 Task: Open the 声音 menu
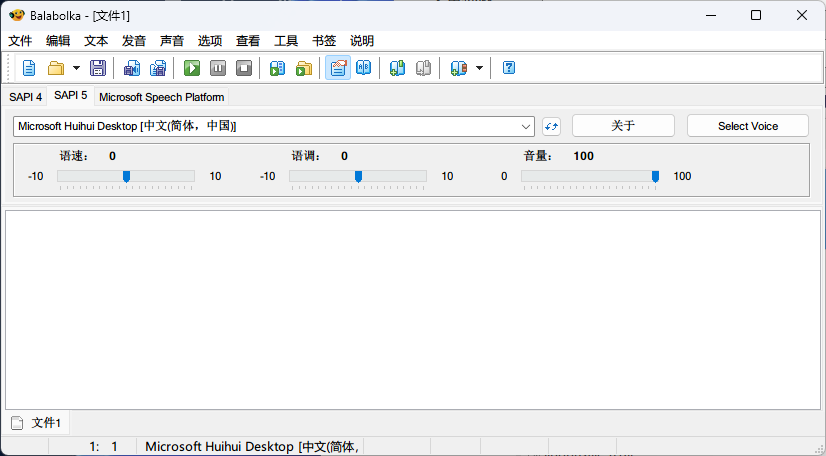pyautogui.click(x=172, y=41)
